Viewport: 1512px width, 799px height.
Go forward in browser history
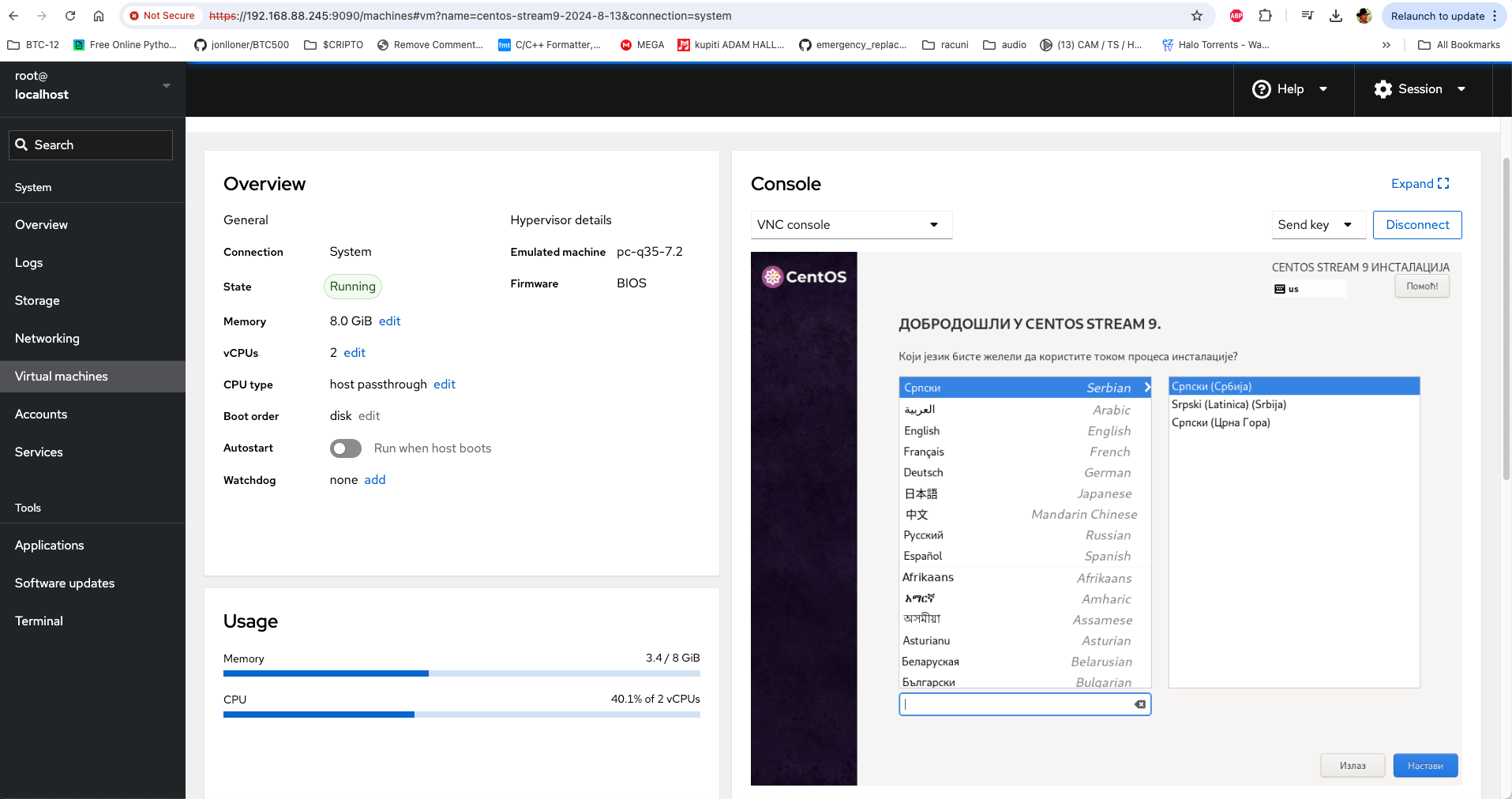42,16
